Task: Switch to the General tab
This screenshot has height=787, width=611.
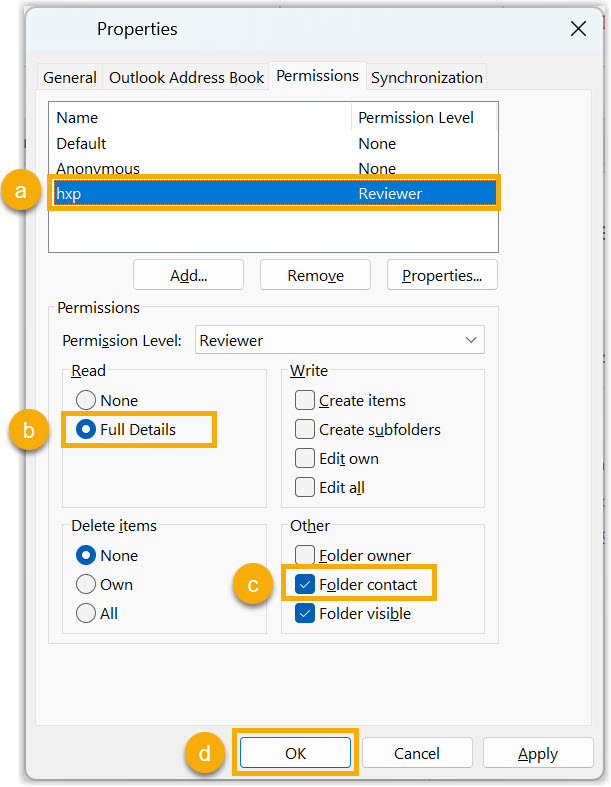Action: tap(70, 77)
